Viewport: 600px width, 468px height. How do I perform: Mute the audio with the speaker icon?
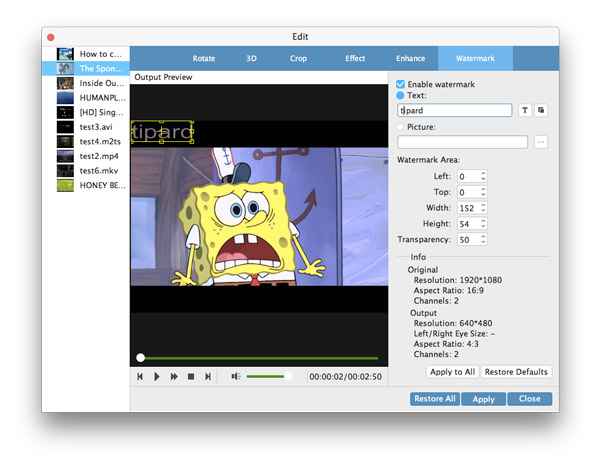click(x=236, y=376)
